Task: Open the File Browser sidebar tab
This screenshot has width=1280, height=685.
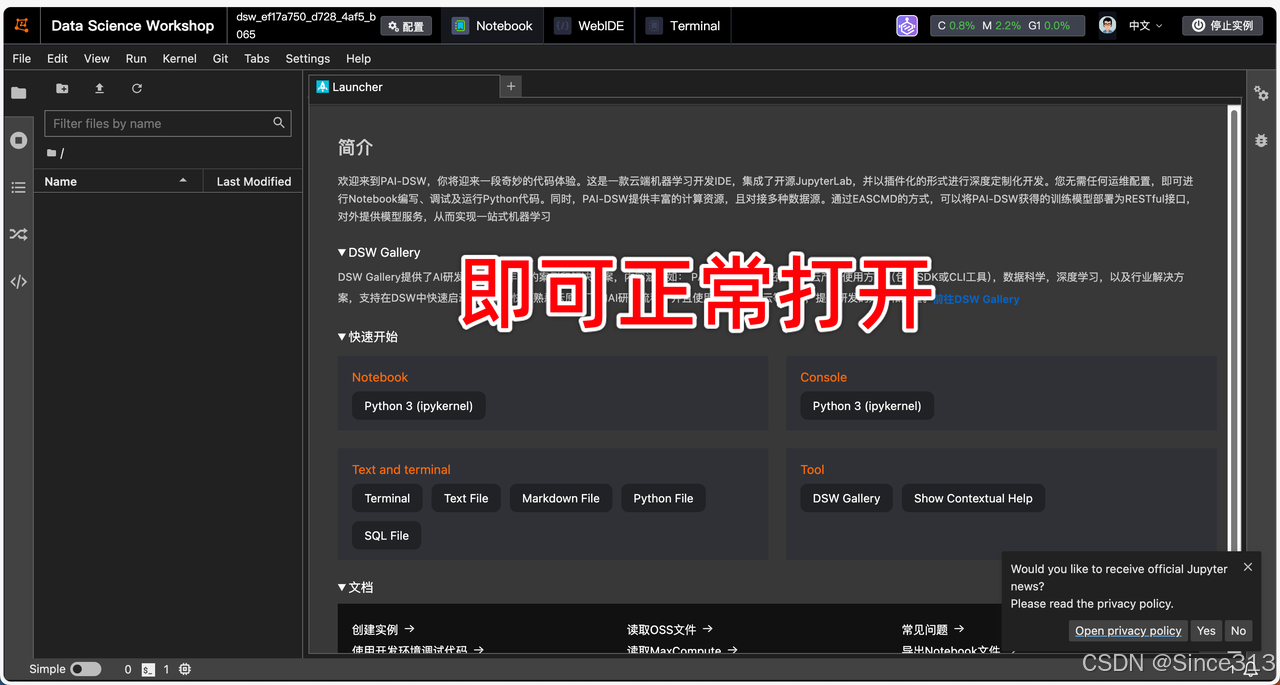Action: point(18,93)
